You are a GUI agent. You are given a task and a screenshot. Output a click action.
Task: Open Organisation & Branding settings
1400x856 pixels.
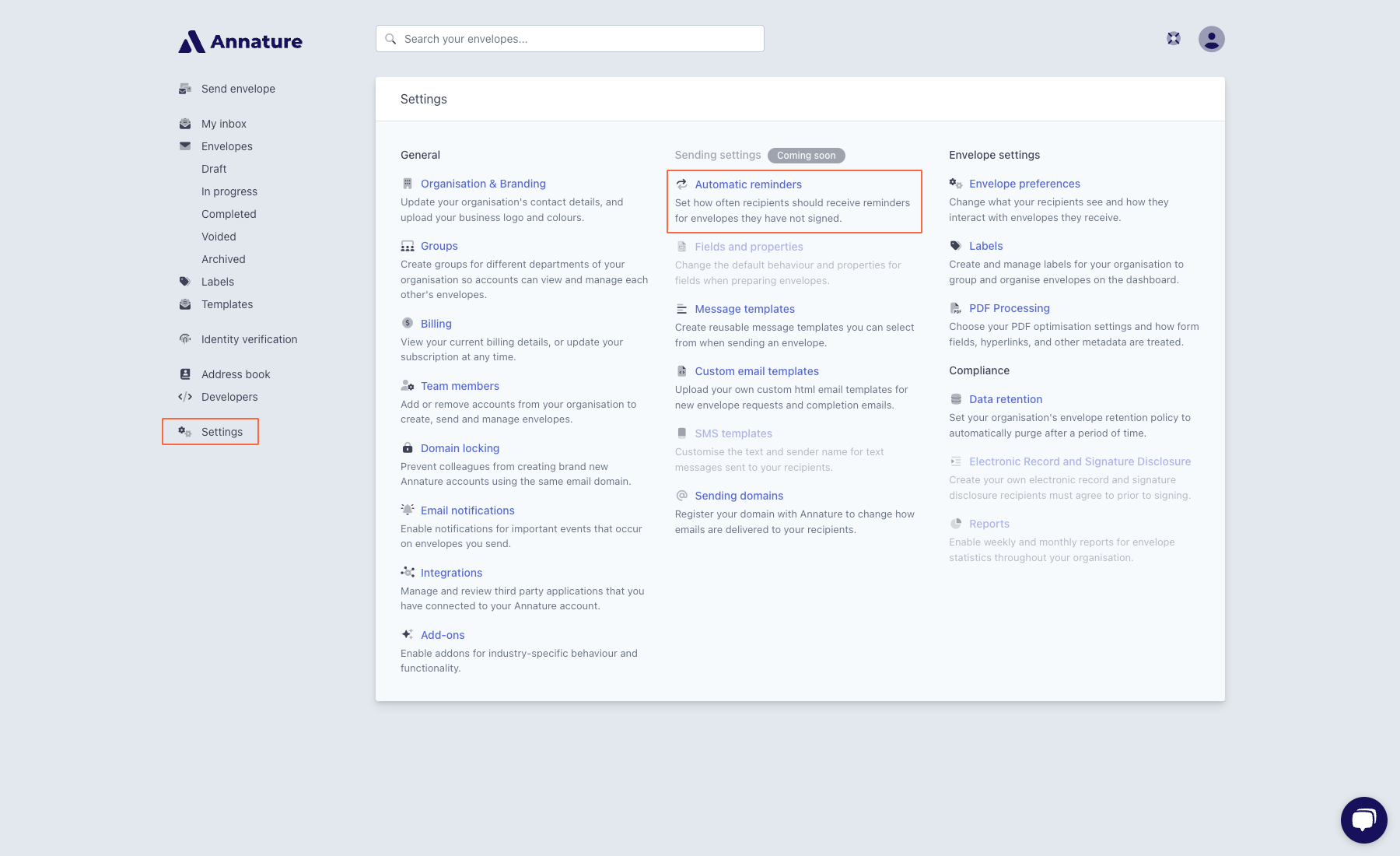pos(482,184)
